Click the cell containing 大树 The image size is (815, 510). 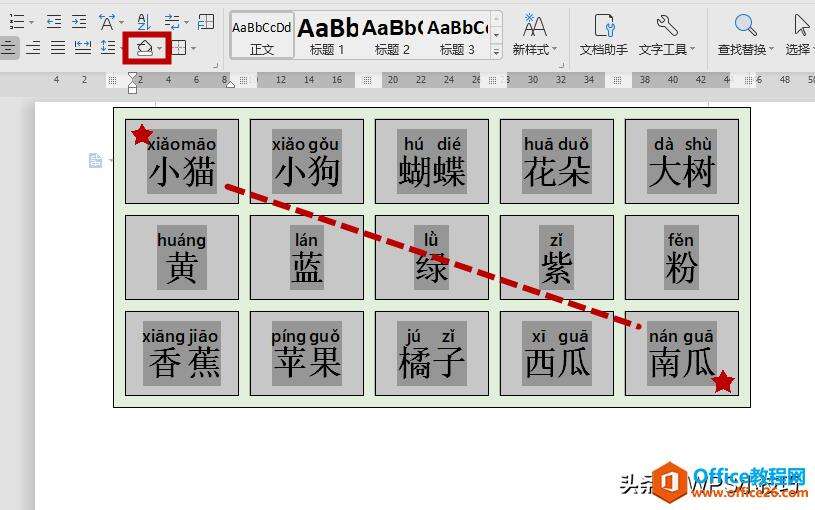(x=682, y=161)
